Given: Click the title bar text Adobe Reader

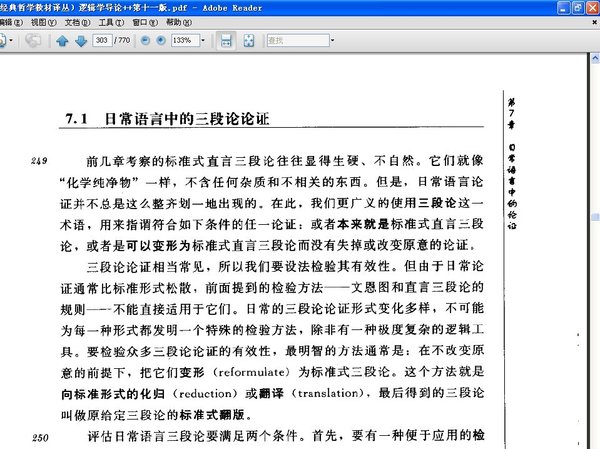Looking at the screenshot, I should [232, 8].
